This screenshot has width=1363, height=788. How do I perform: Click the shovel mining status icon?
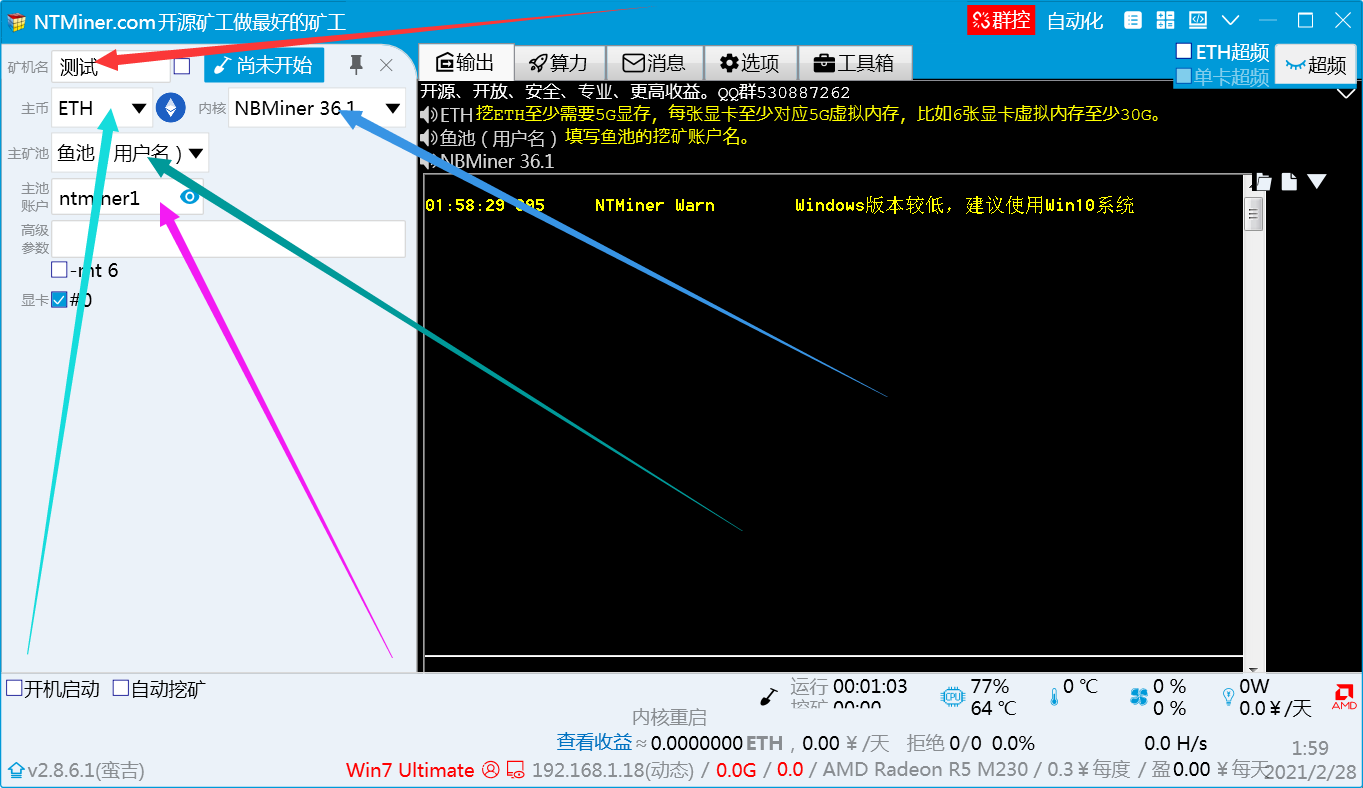pos(769,697)
